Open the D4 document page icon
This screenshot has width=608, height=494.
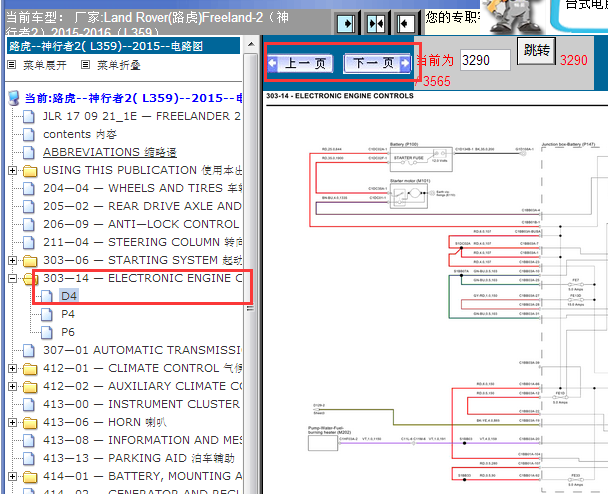pyautogui.click(x=47, y=296)
